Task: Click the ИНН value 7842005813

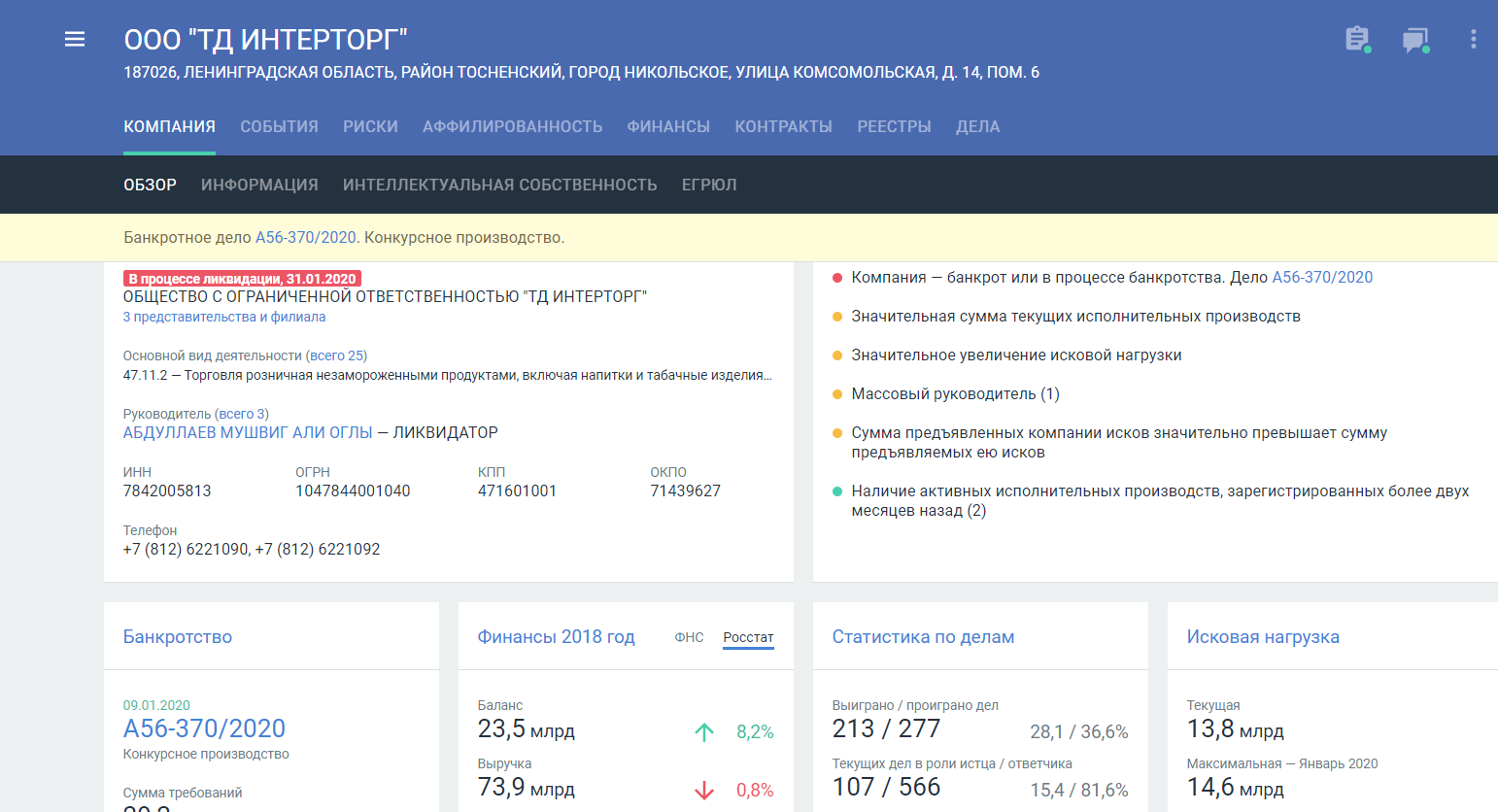Action: [x=167, y=491]
